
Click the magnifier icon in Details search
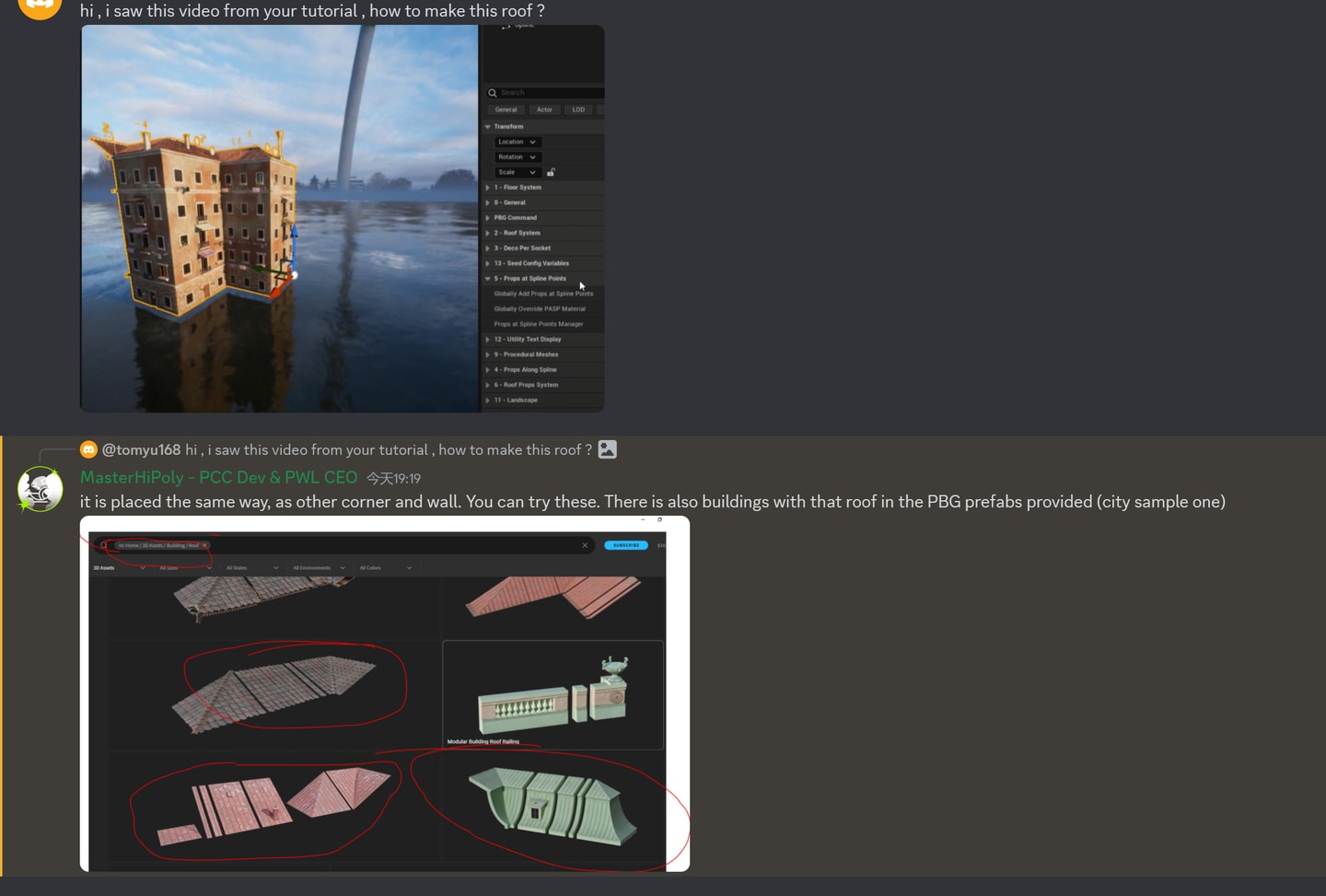click(493, 93)
